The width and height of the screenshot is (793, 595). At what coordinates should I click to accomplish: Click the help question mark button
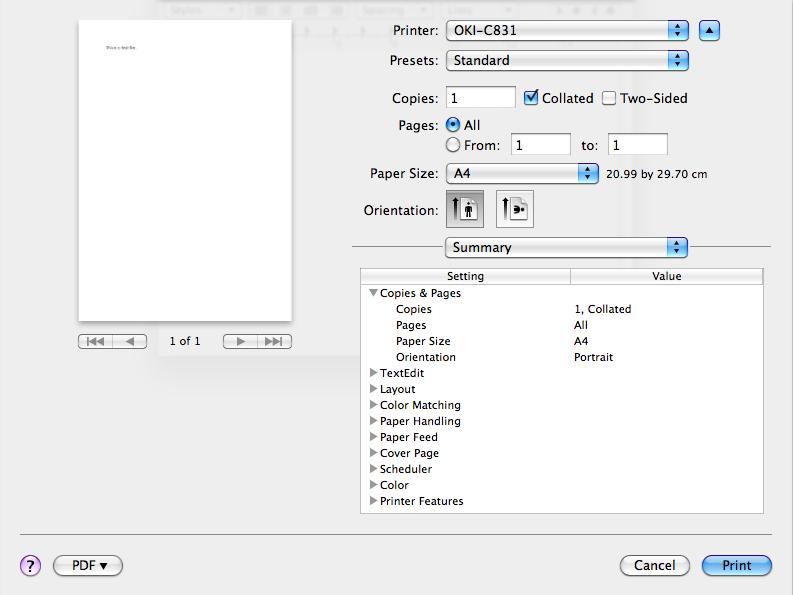point(30,565)
